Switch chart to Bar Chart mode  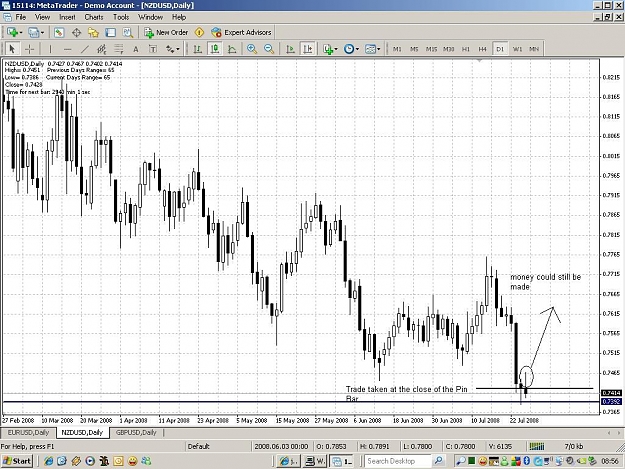[197, 49]
